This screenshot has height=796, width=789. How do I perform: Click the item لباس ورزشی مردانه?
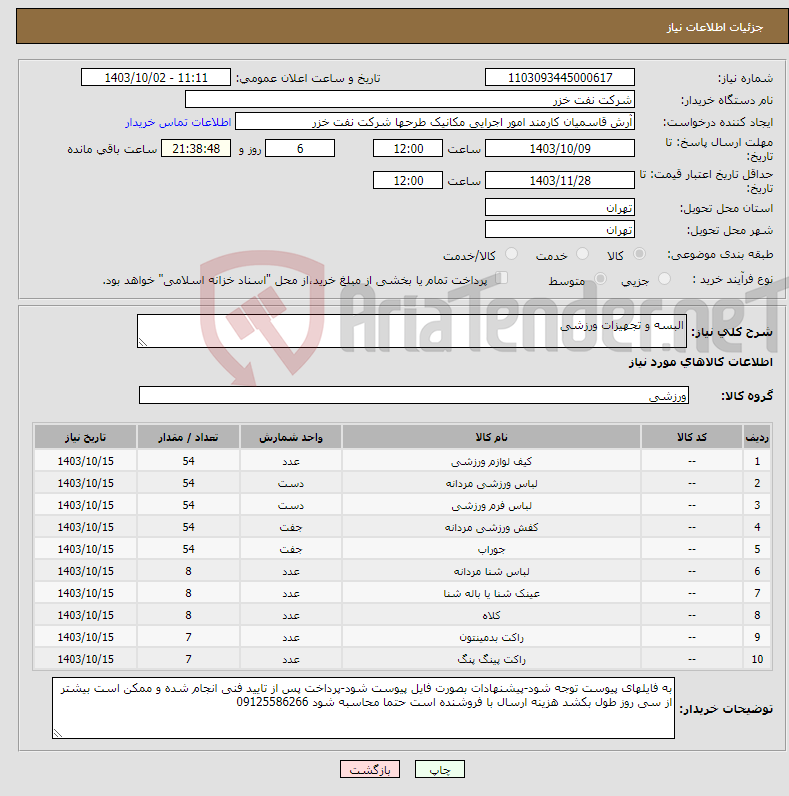pyautogui.click(x=491, y=483)
